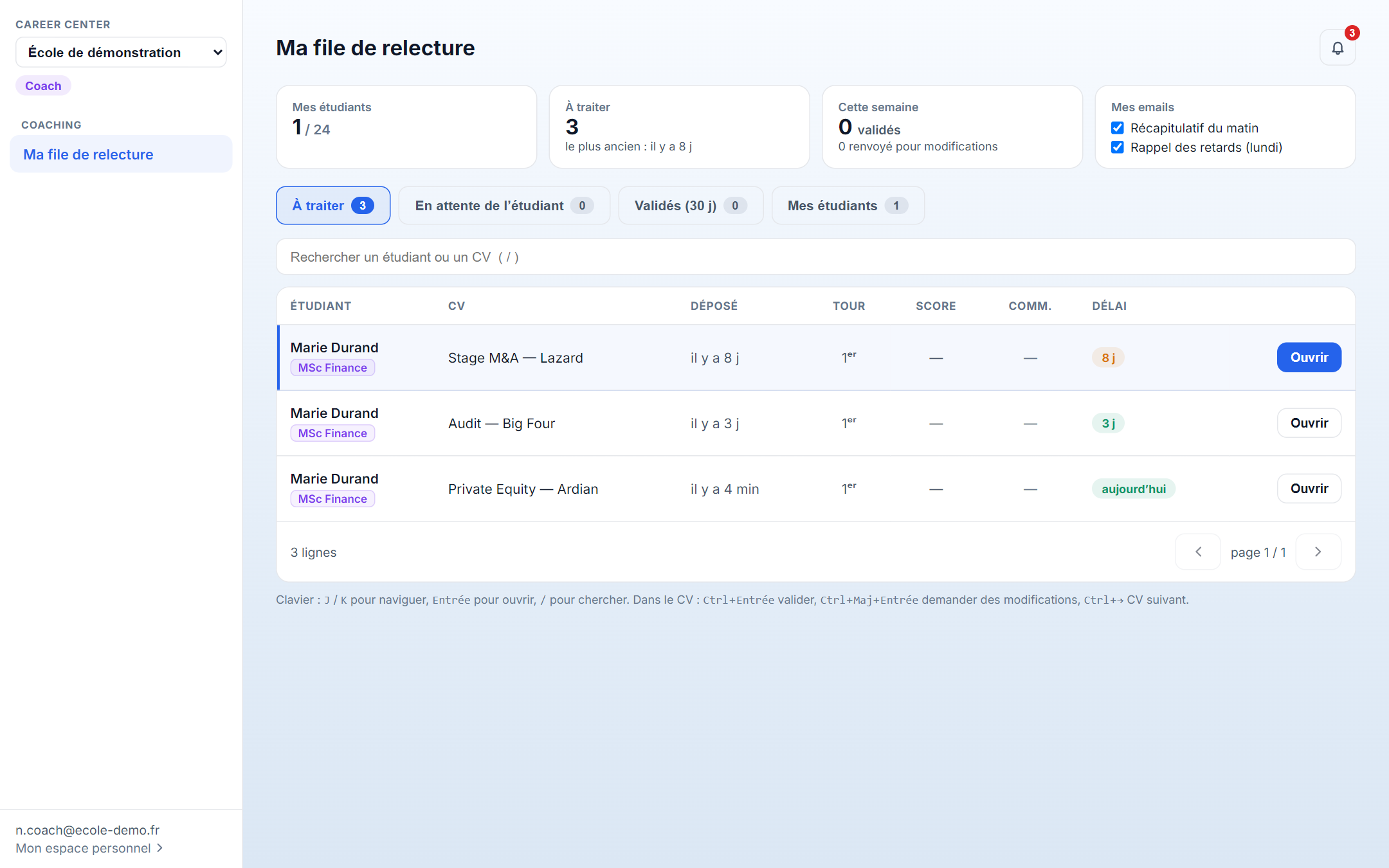Click the 'il y a 4 min' deposit cell
1389x868 pixels.
725,489
